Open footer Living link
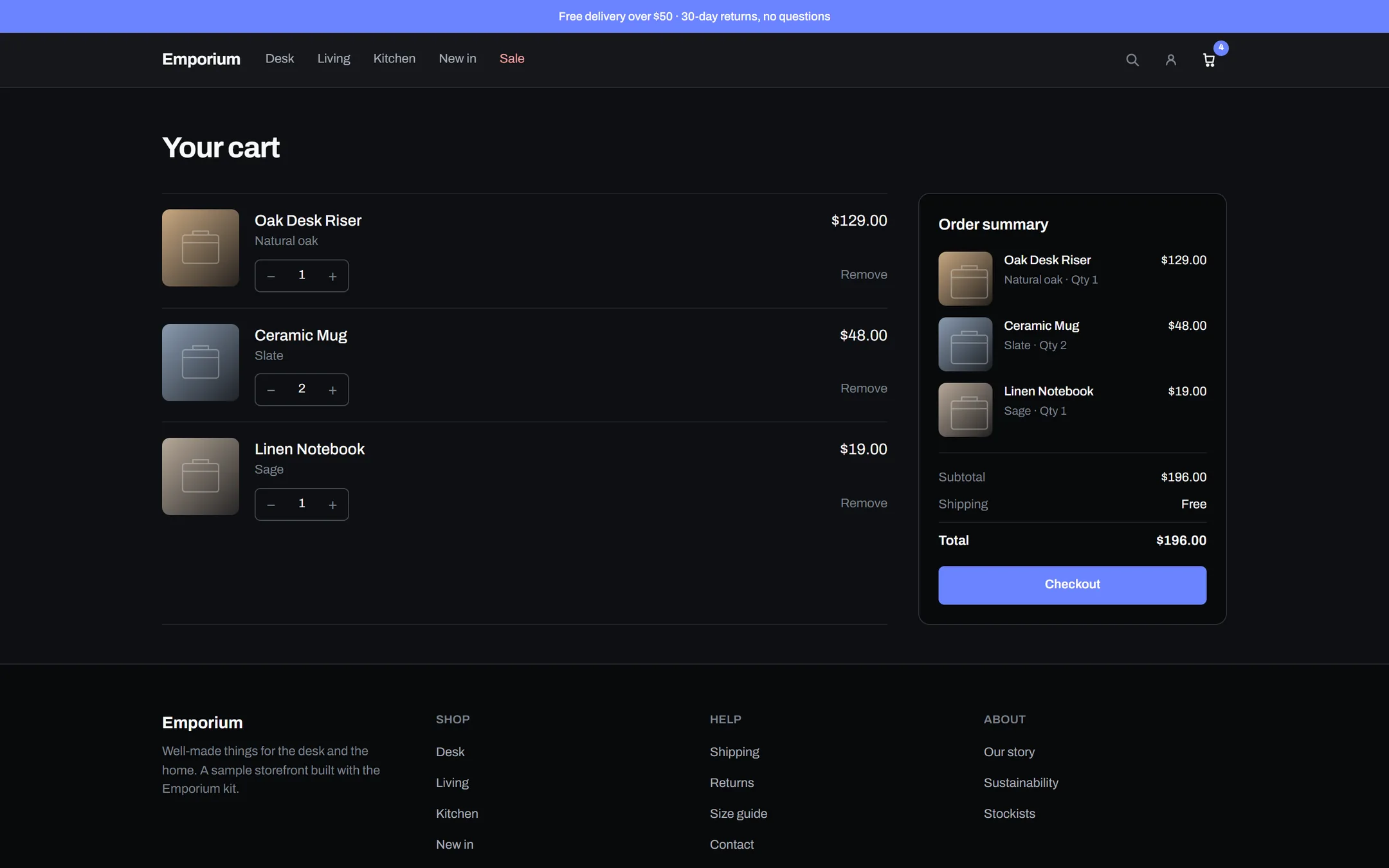 pos(452,782)
